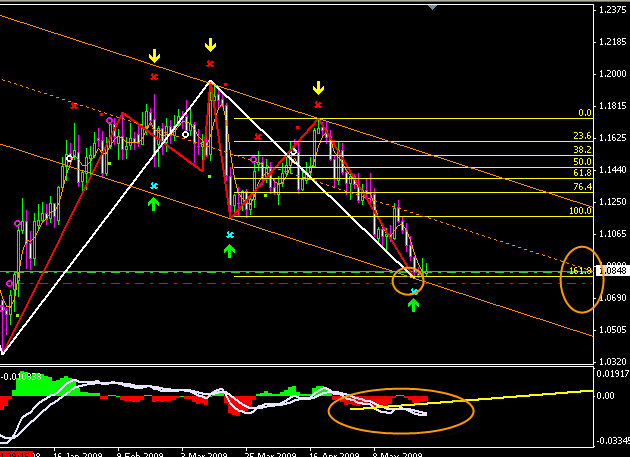
Task: Click the 16 Apr 2009 date label
Action: point(334,454)
